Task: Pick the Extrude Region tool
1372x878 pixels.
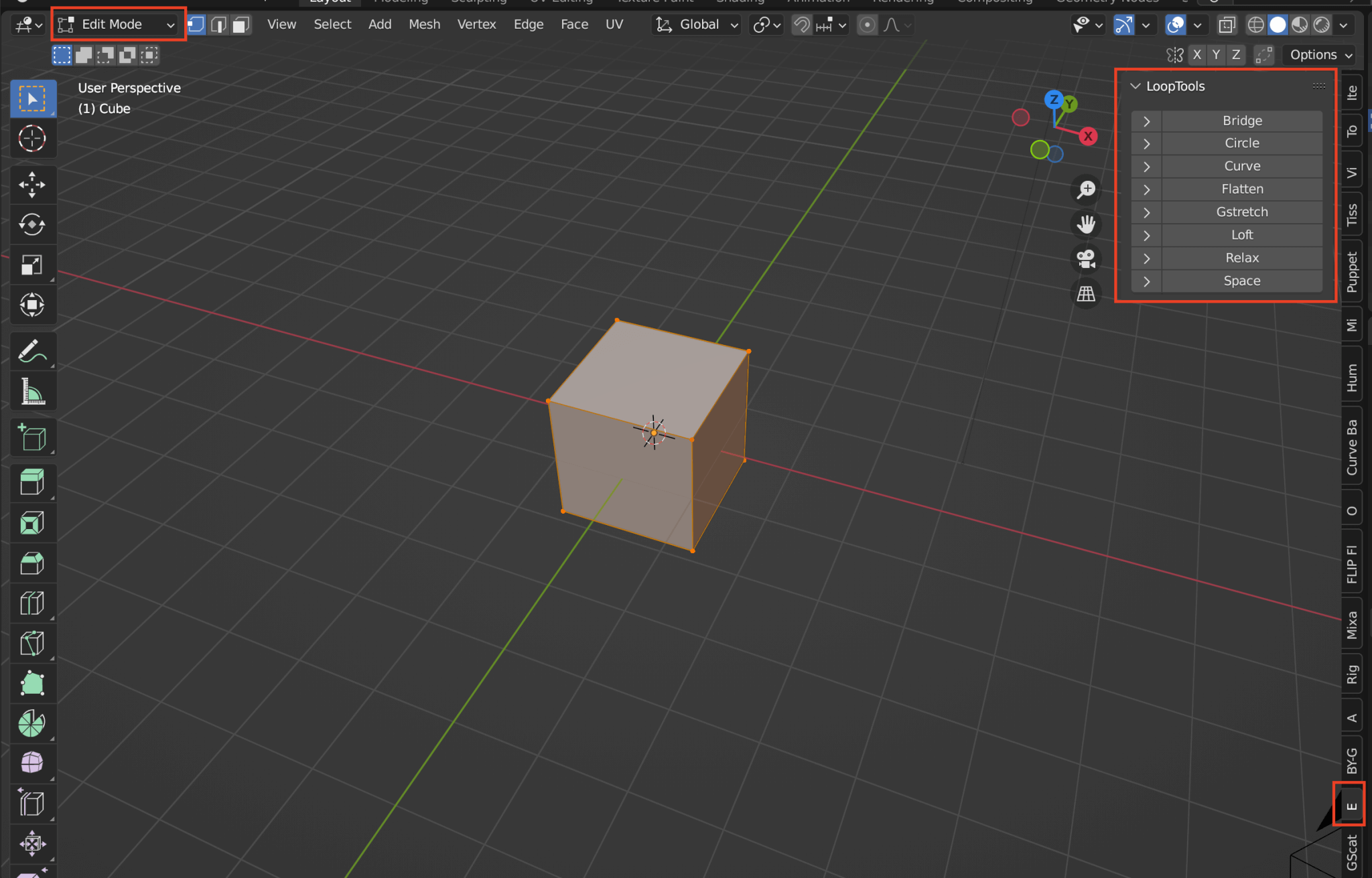Action: (x=31, y=482)
